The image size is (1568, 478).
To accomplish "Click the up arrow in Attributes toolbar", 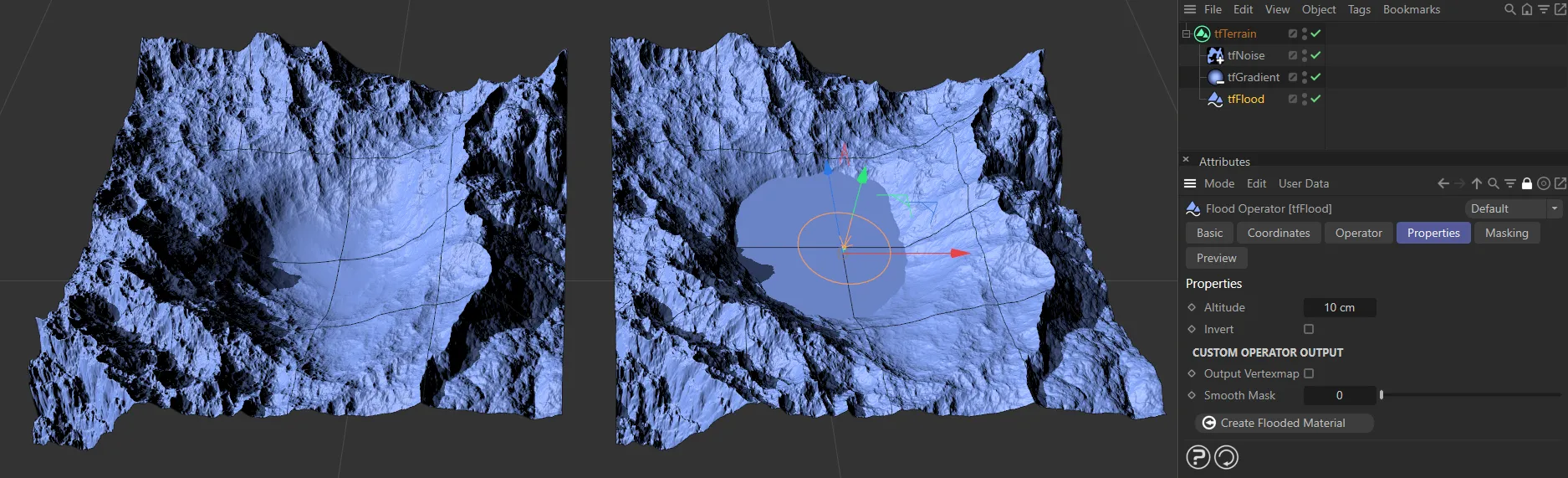I will click(x=1477, y=184).
